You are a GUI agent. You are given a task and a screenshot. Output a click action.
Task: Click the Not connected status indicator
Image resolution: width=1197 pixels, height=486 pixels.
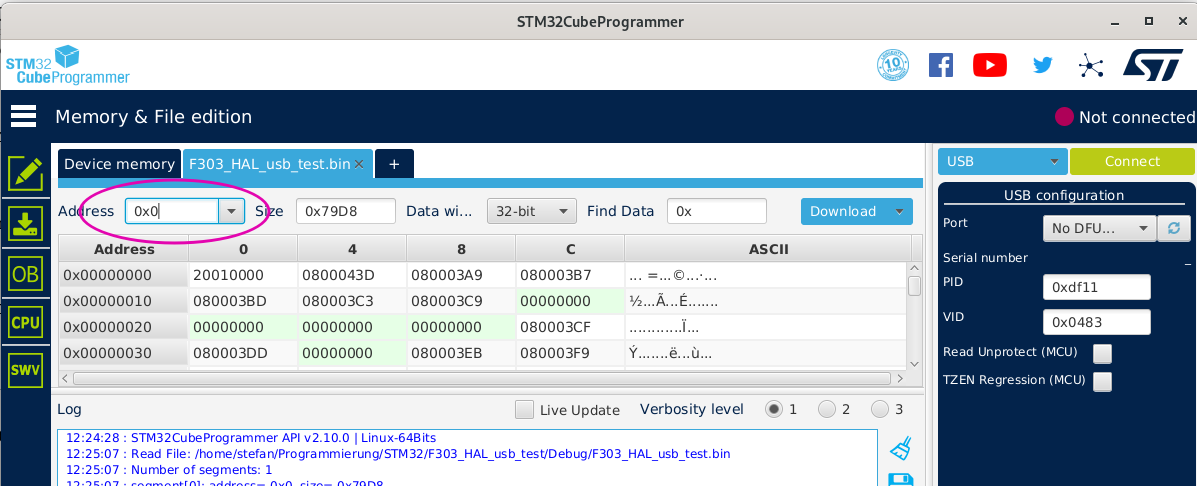(x=1125, y=117)
